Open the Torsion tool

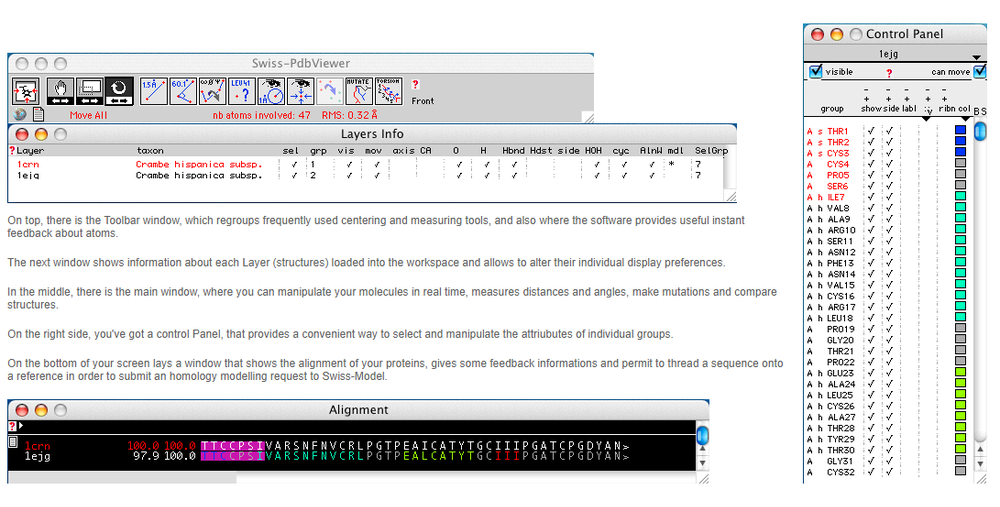click(x=388, y=91)
